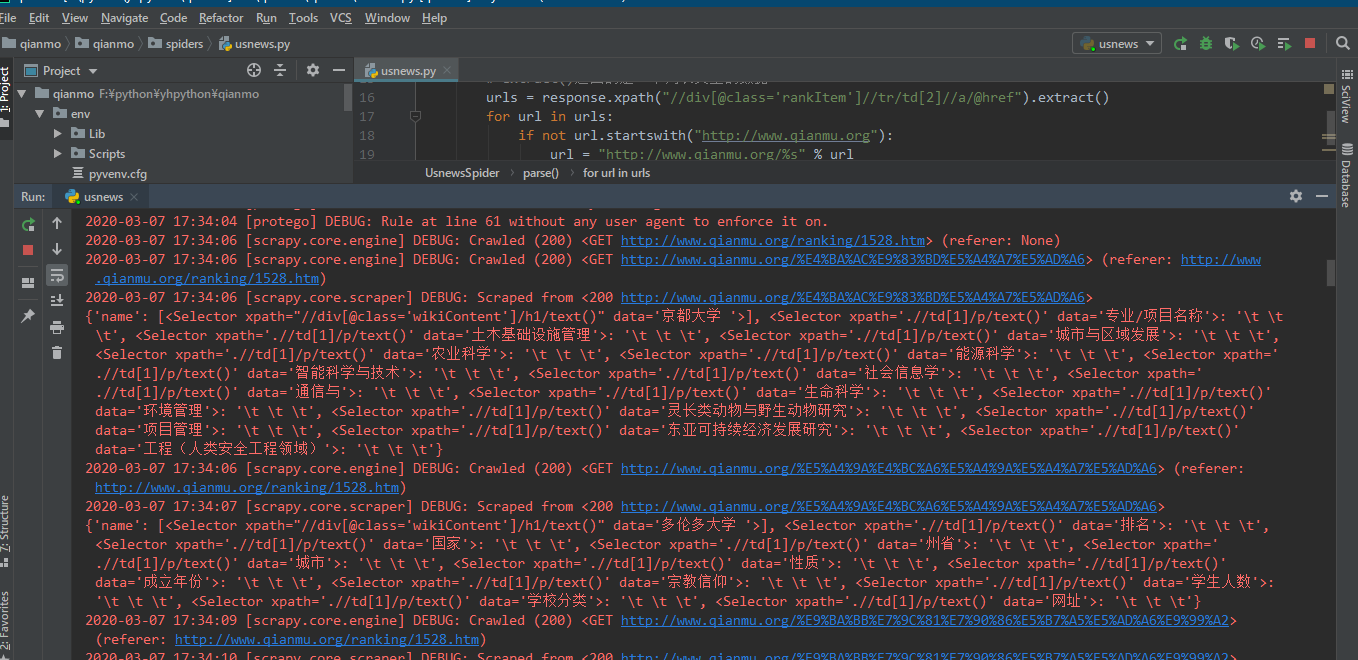Run usnews concurrently via the lines-with-play icon
Screen dimensions: 1358x660
[x=1284, y=44]
